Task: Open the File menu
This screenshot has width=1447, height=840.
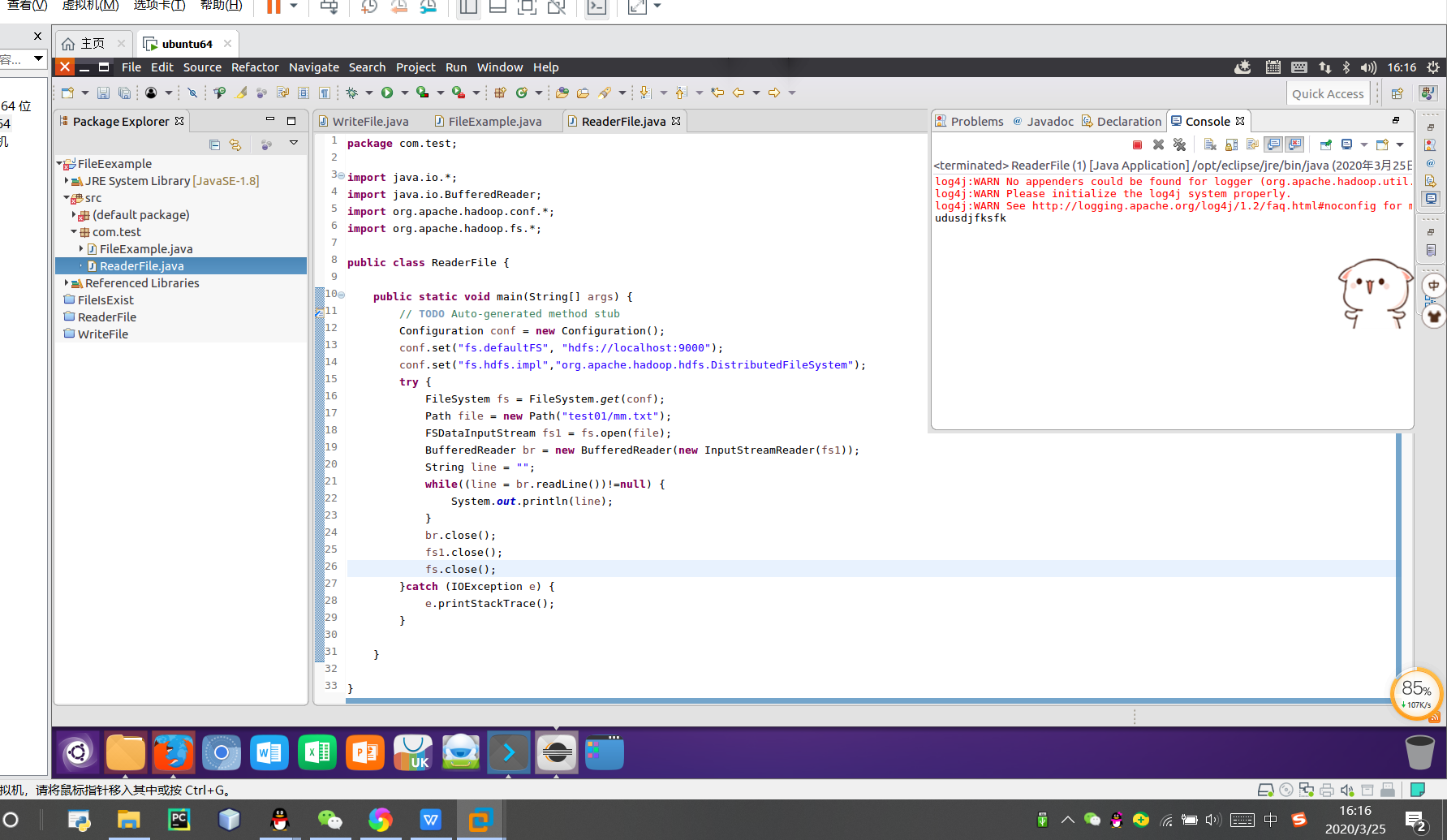Action: click(131, 67)
